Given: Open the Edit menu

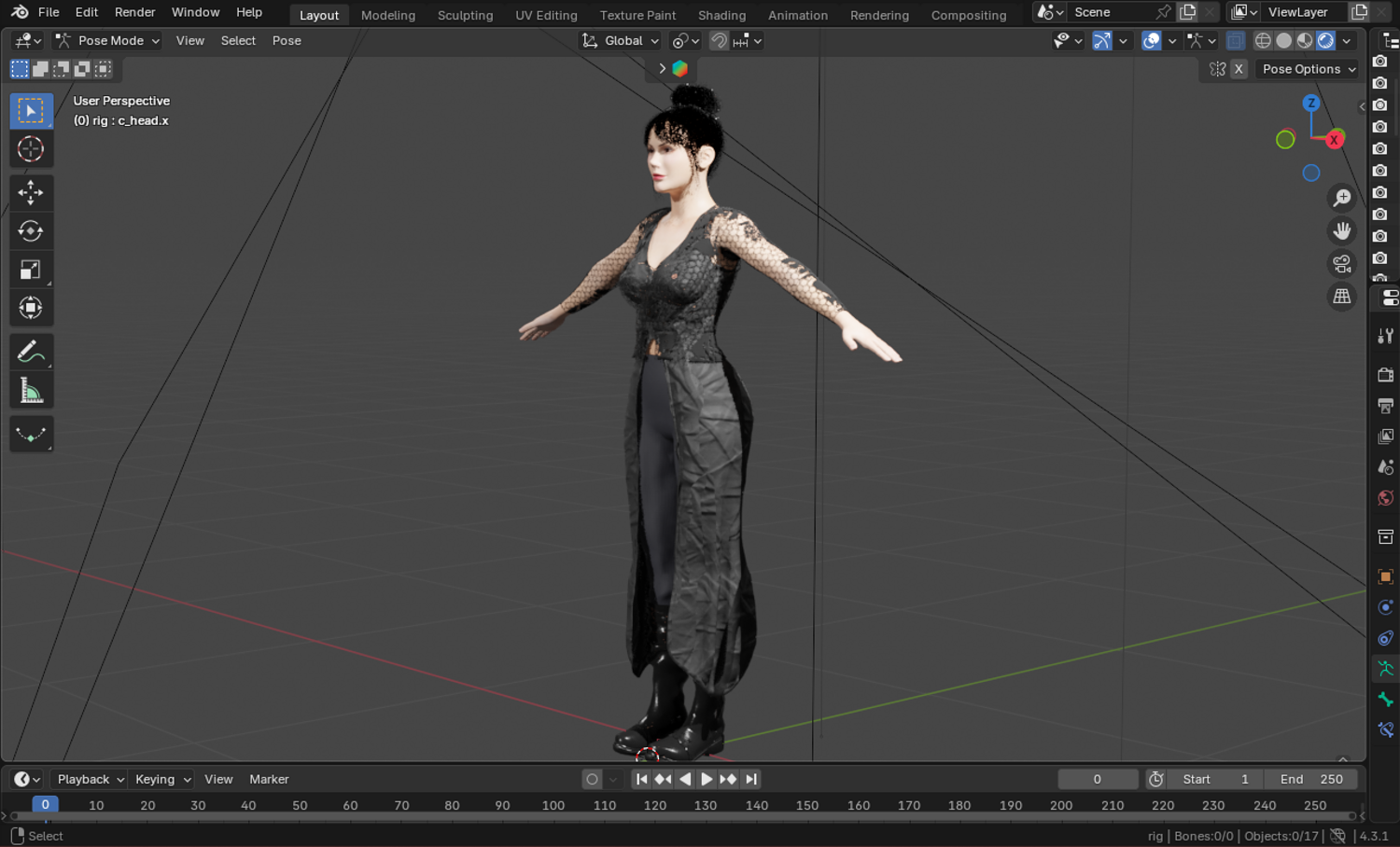Looking at the screenshot, I should pyautogui.click(x=87, y=12).
